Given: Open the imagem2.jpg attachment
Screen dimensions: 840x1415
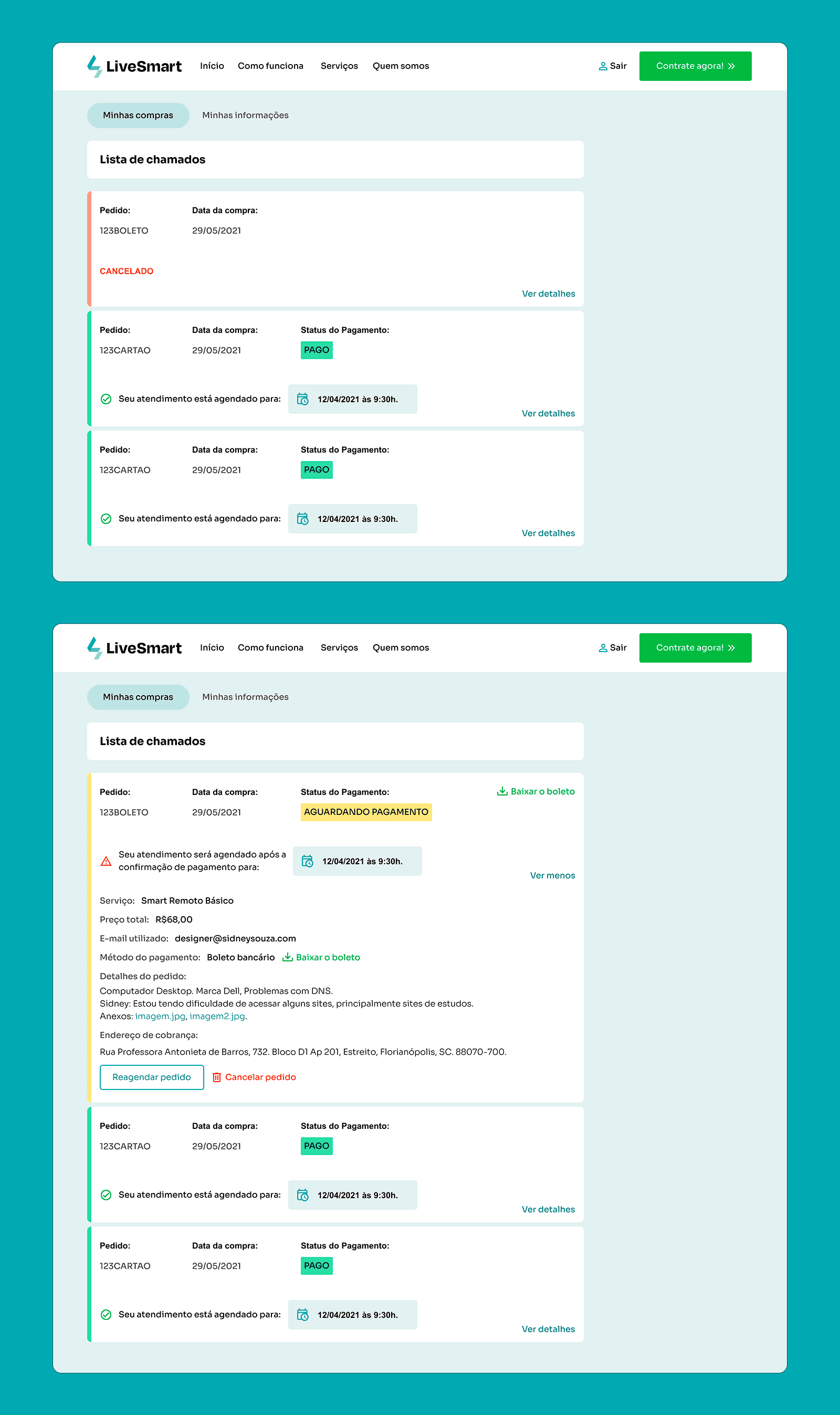Looking at the screenshot, I should click(x=217, y=1016).
